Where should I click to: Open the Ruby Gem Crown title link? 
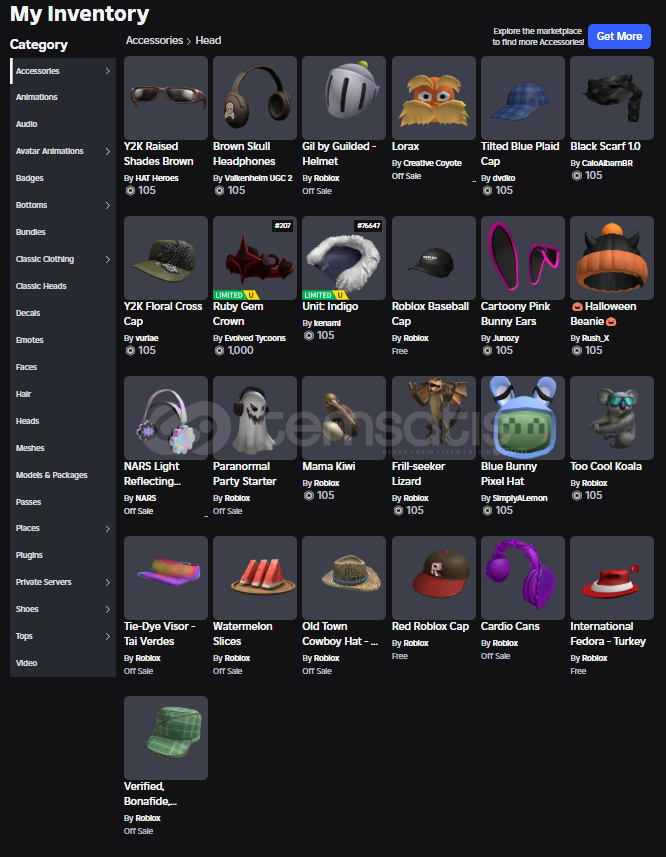(238, 314)
